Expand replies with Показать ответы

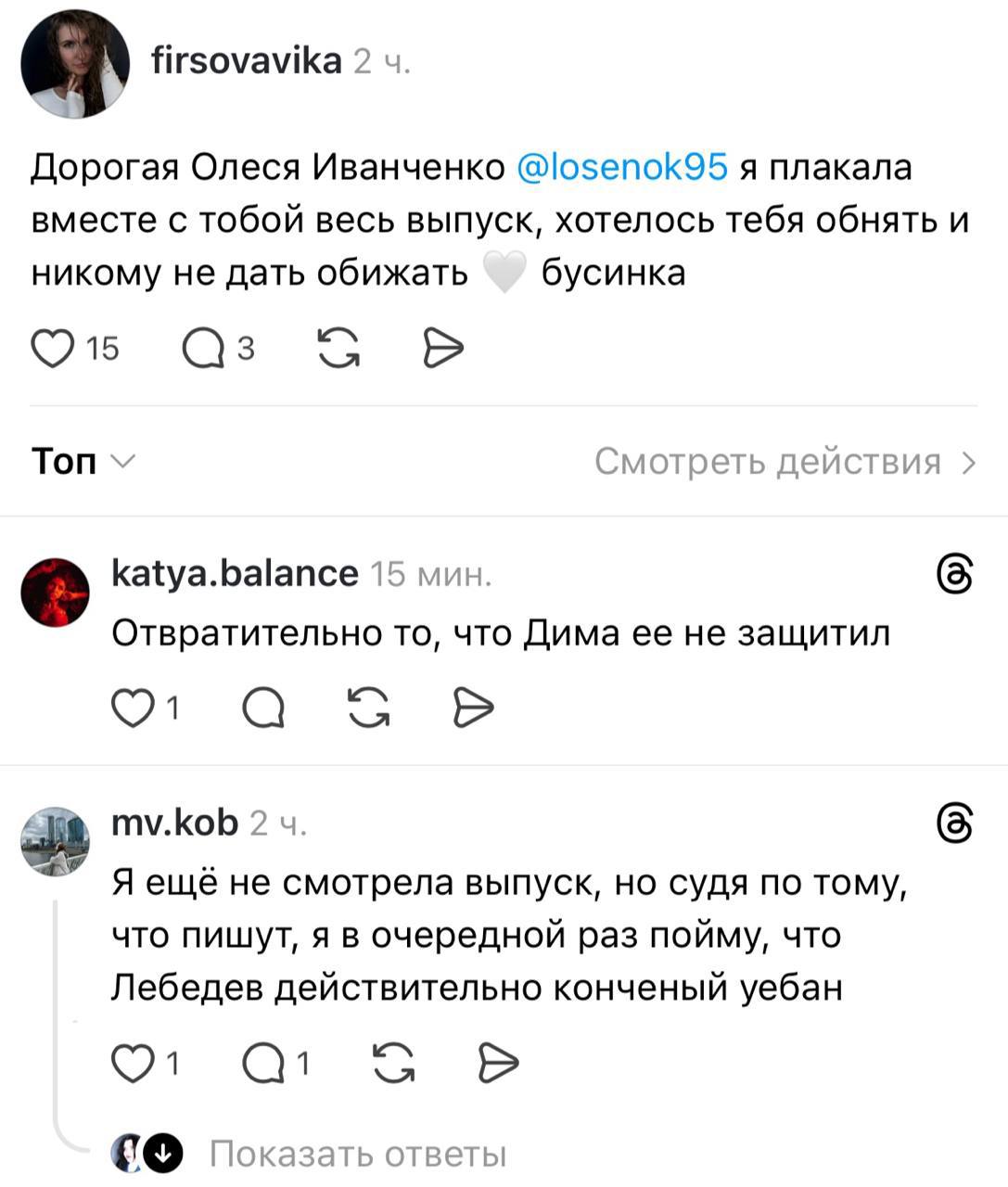(357, 1155)
